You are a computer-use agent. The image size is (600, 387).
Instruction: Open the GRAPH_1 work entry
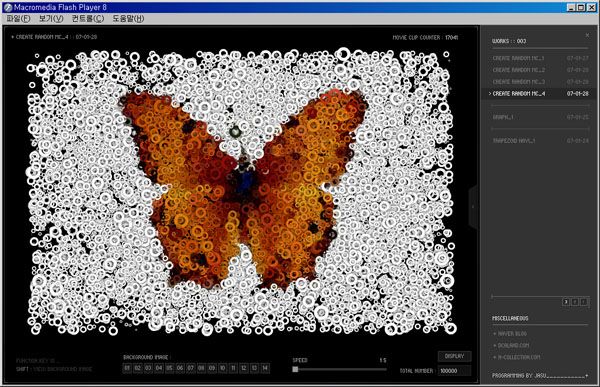540,117
